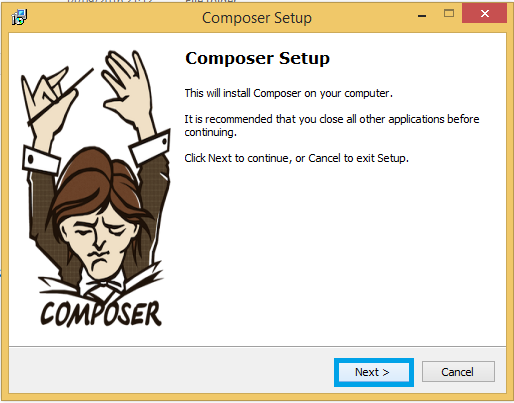Click the white shirt cuff on right arm

click(x=150, y=146)
